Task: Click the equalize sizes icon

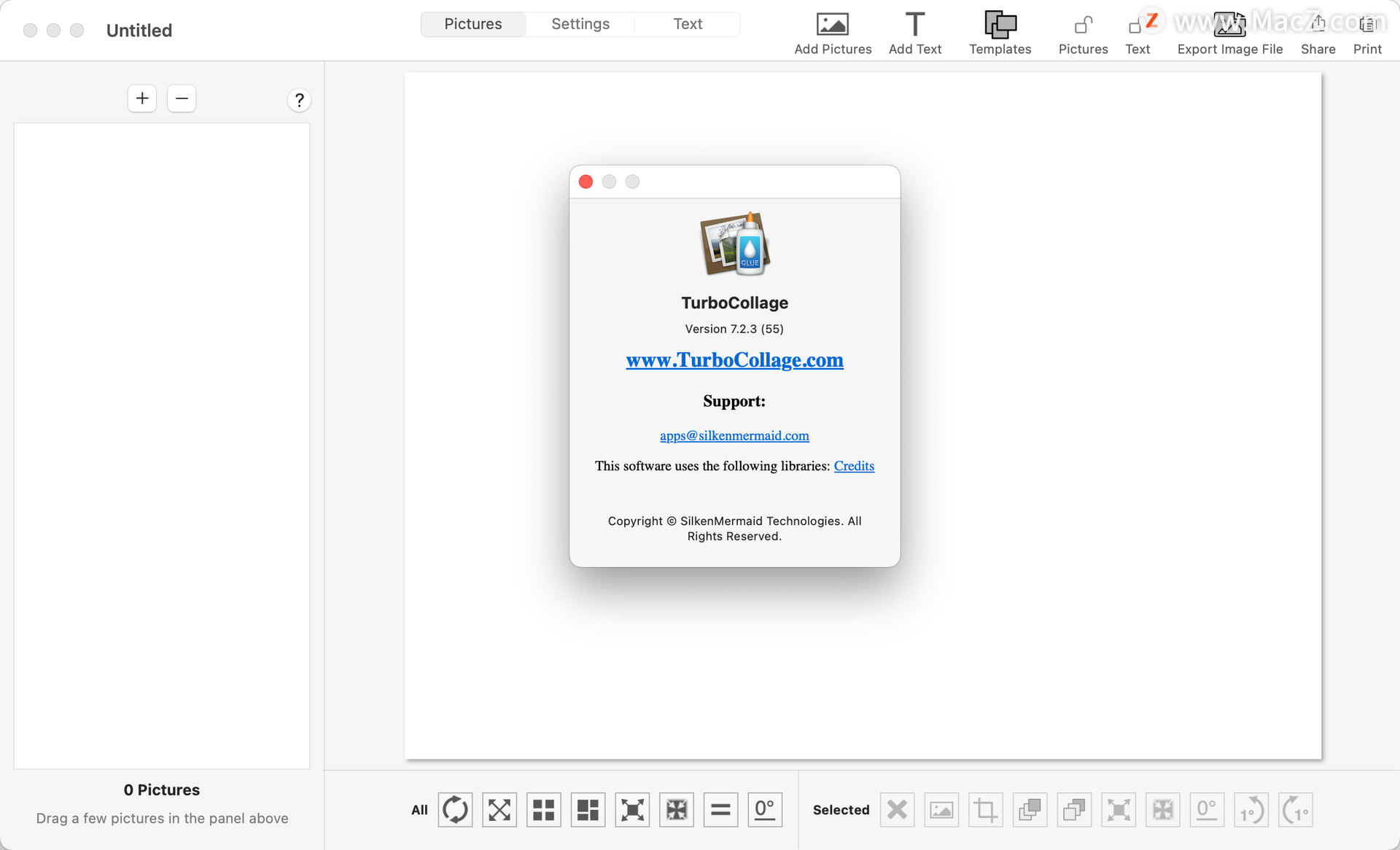Action: [721, 809]
